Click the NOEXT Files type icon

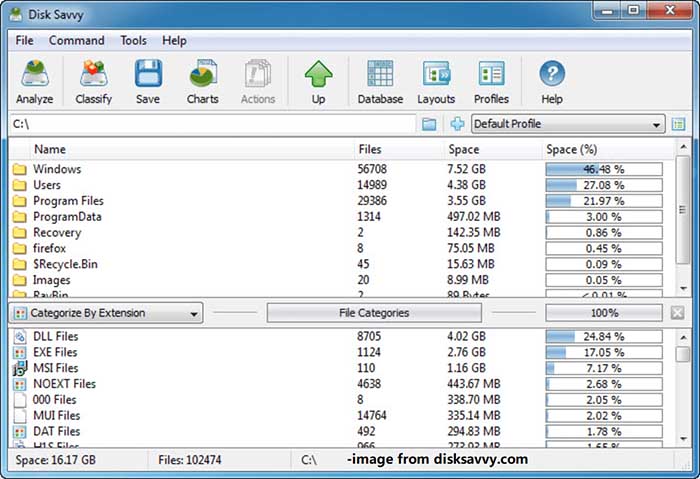pos(20,384)
